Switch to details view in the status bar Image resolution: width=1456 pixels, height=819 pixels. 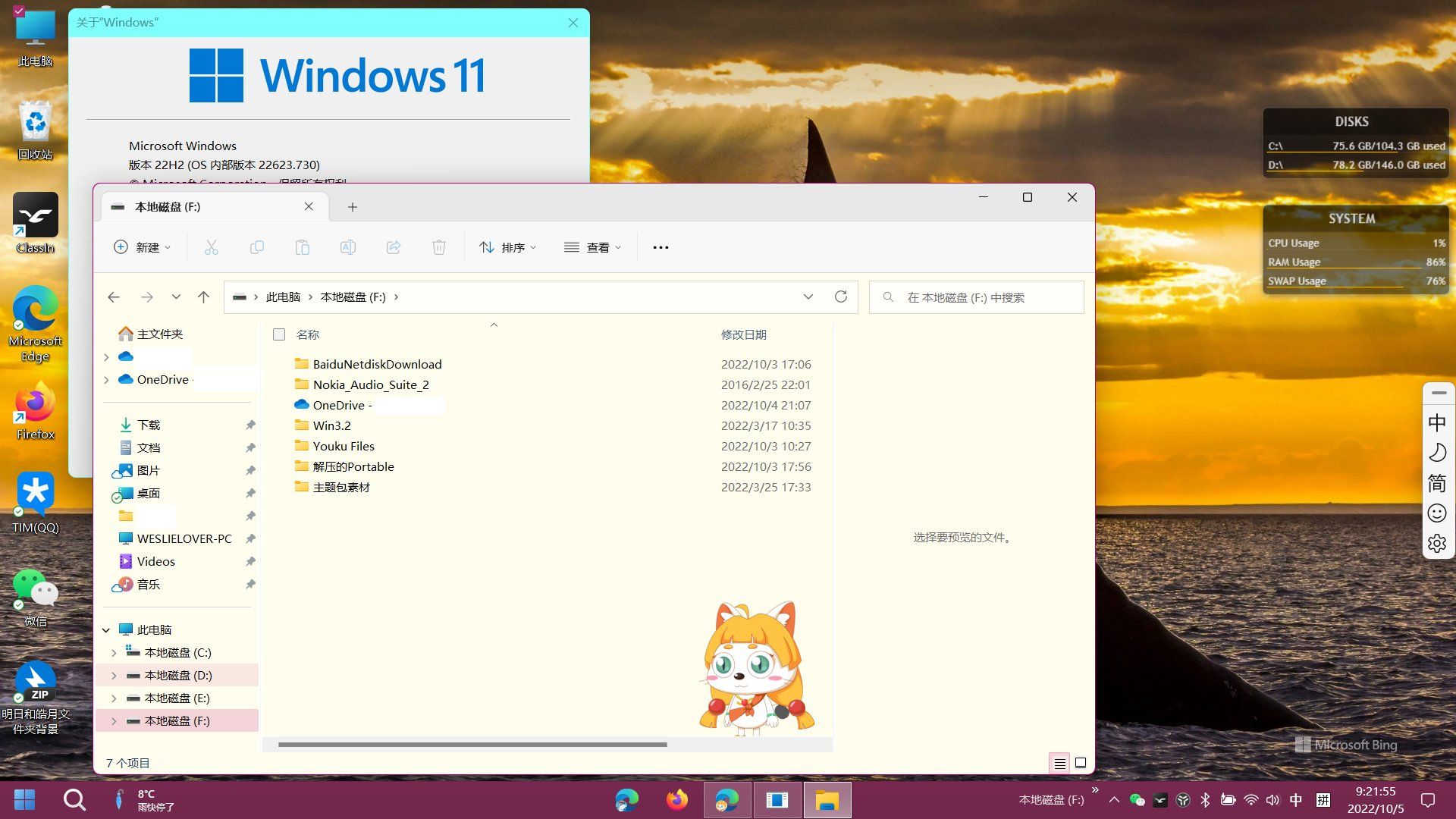1059,763
